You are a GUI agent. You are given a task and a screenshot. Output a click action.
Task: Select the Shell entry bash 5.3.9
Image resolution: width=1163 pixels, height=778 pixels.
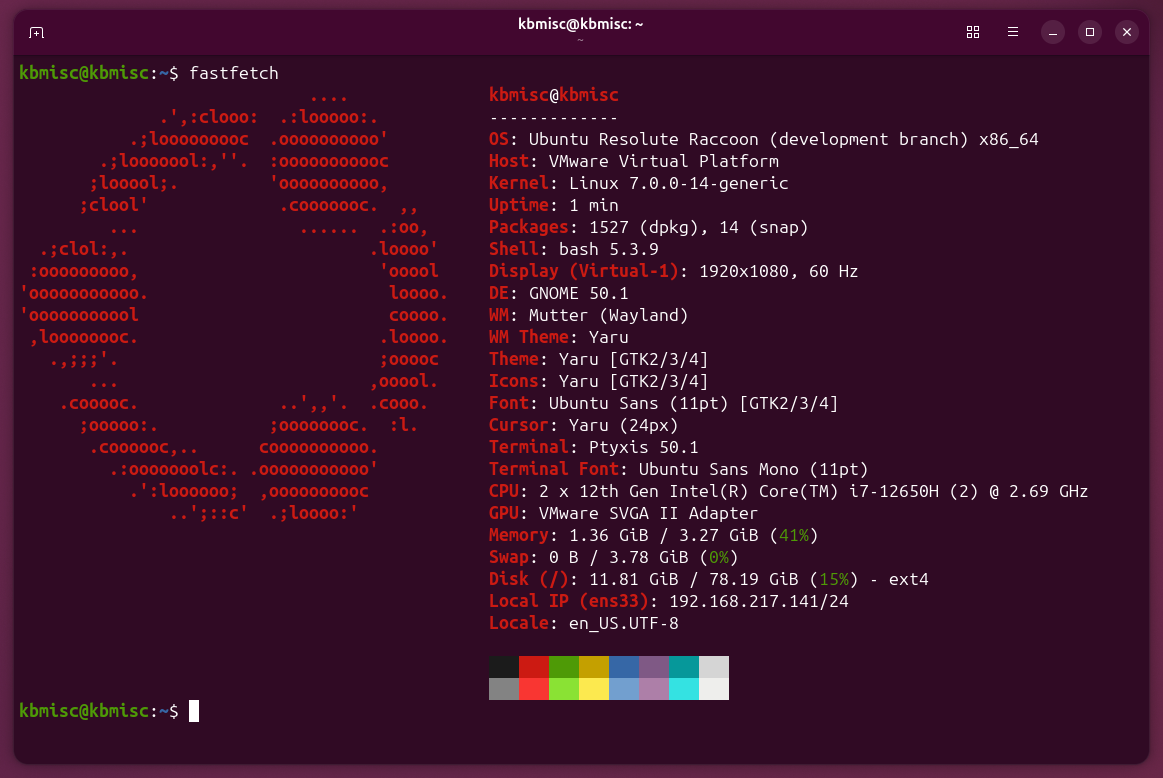[590, 249]
